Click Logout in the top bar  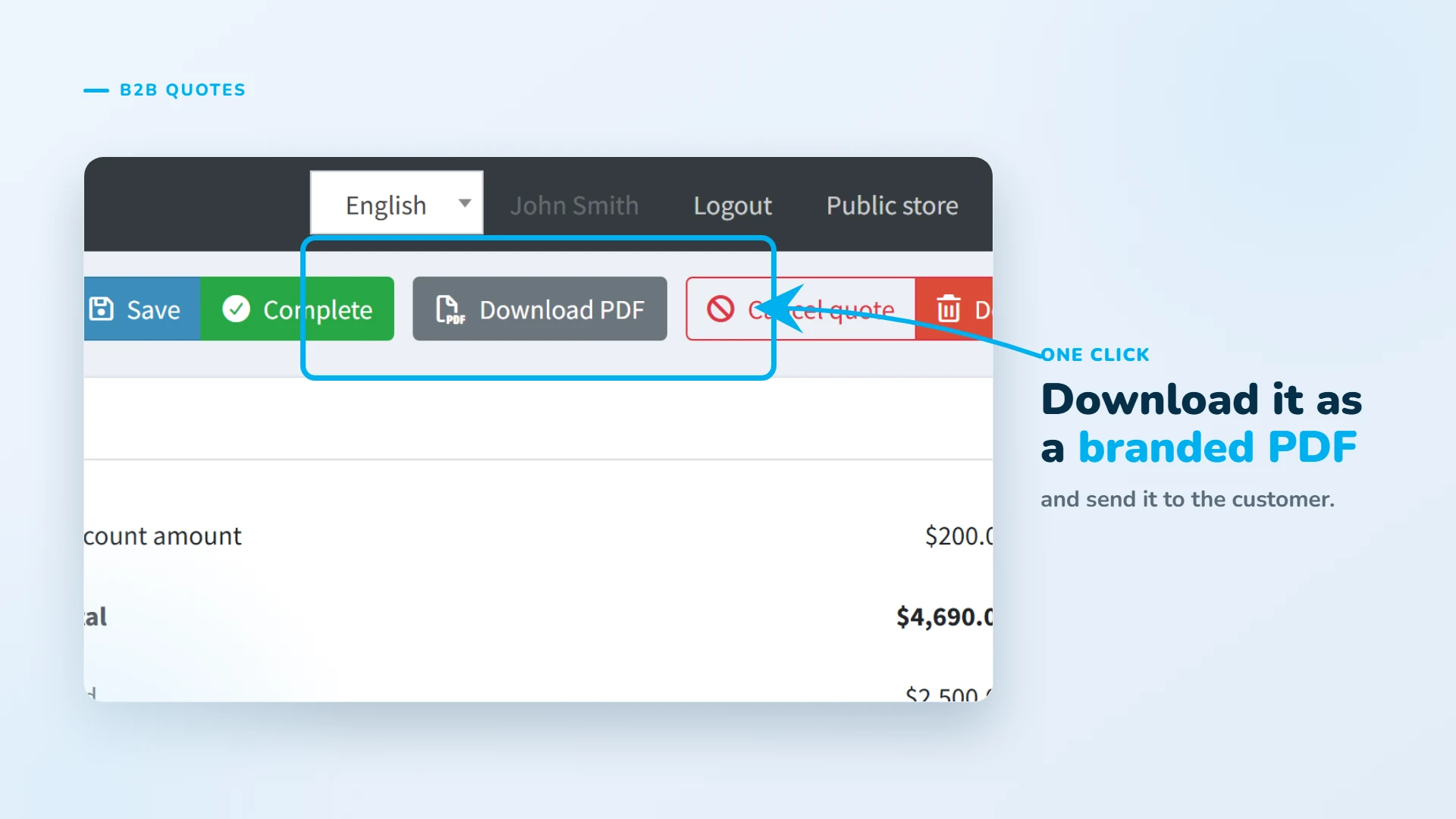pyautogui.click(x=733, y=206)
